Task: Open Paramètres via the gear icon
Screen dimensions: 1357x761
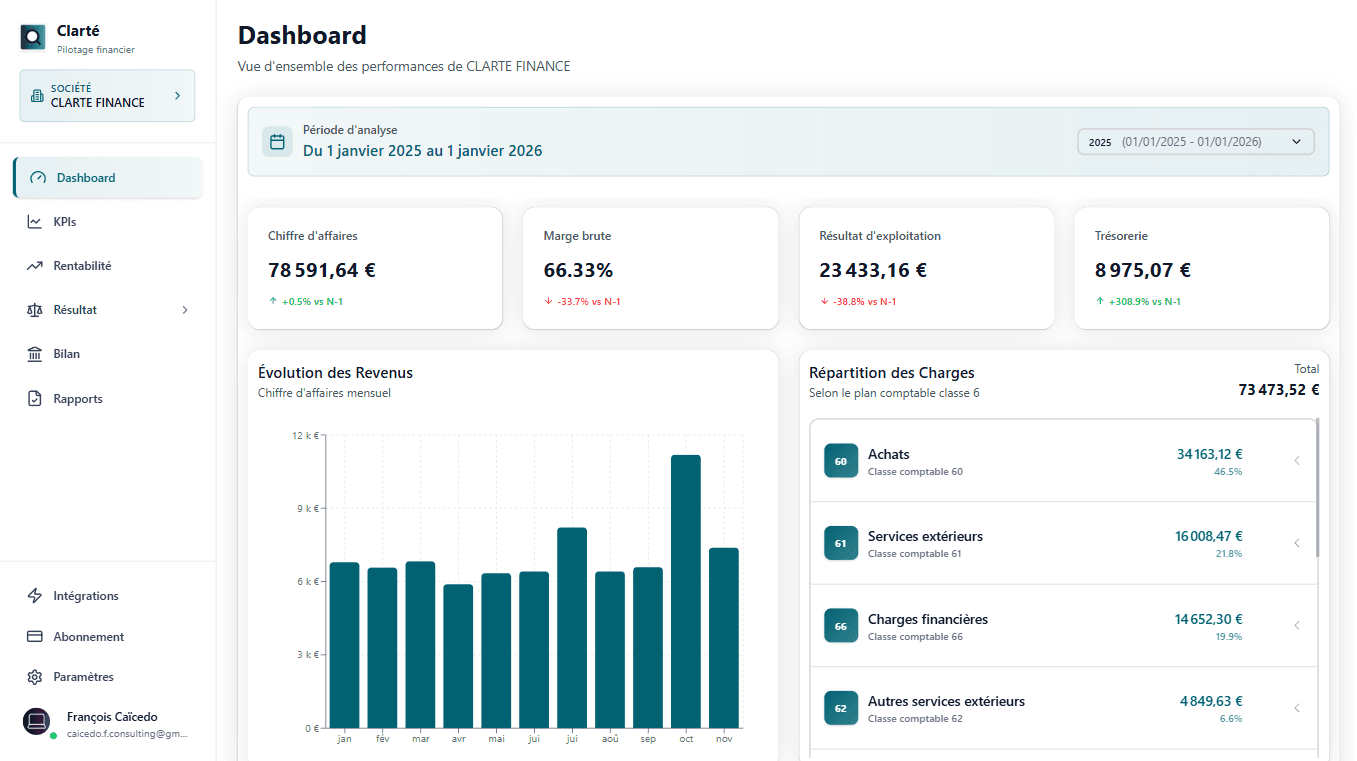Action: point(37,676)
